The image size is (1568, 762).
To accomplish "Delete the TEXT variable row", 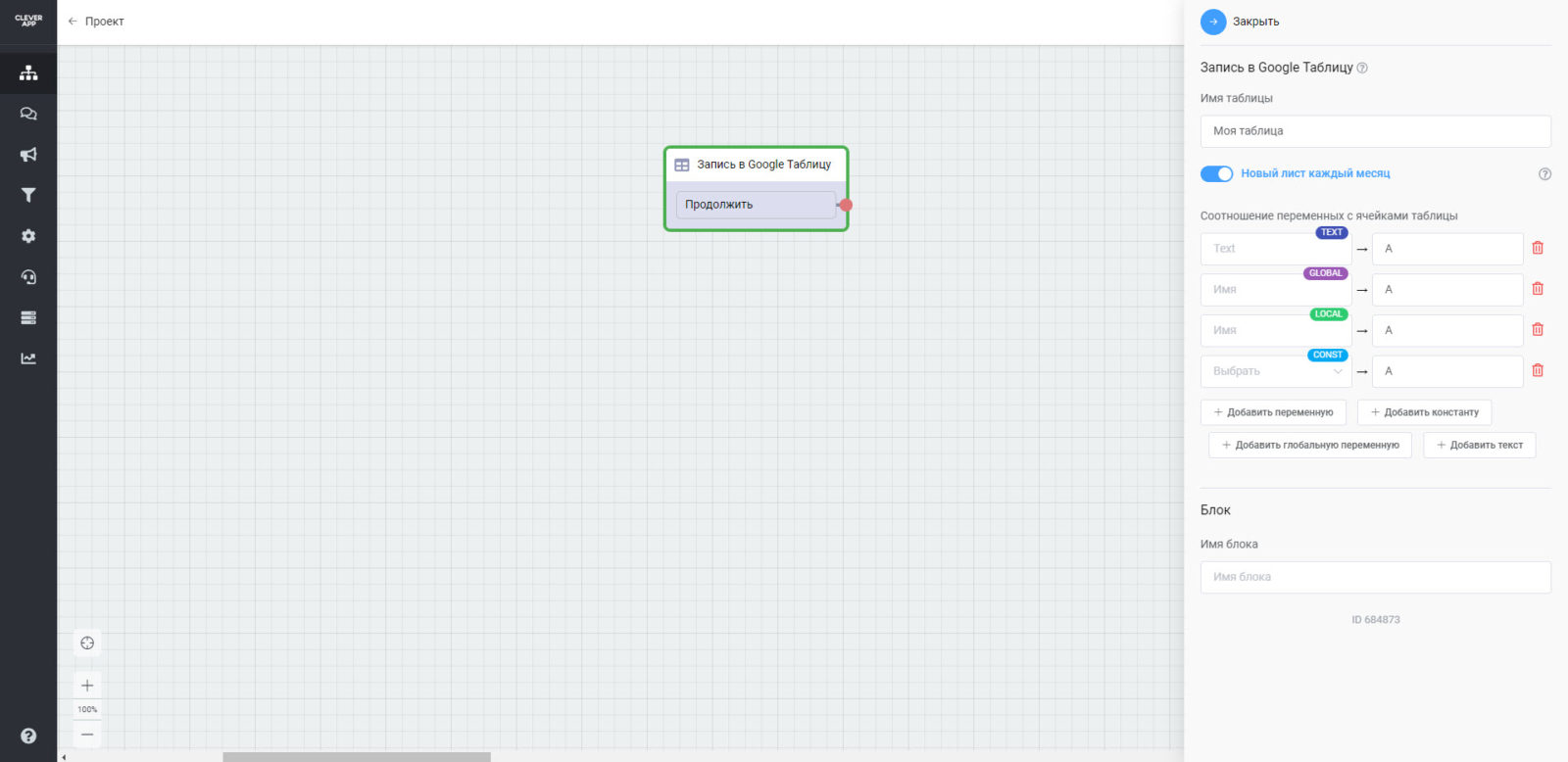I will click(x=1538, y=248).
